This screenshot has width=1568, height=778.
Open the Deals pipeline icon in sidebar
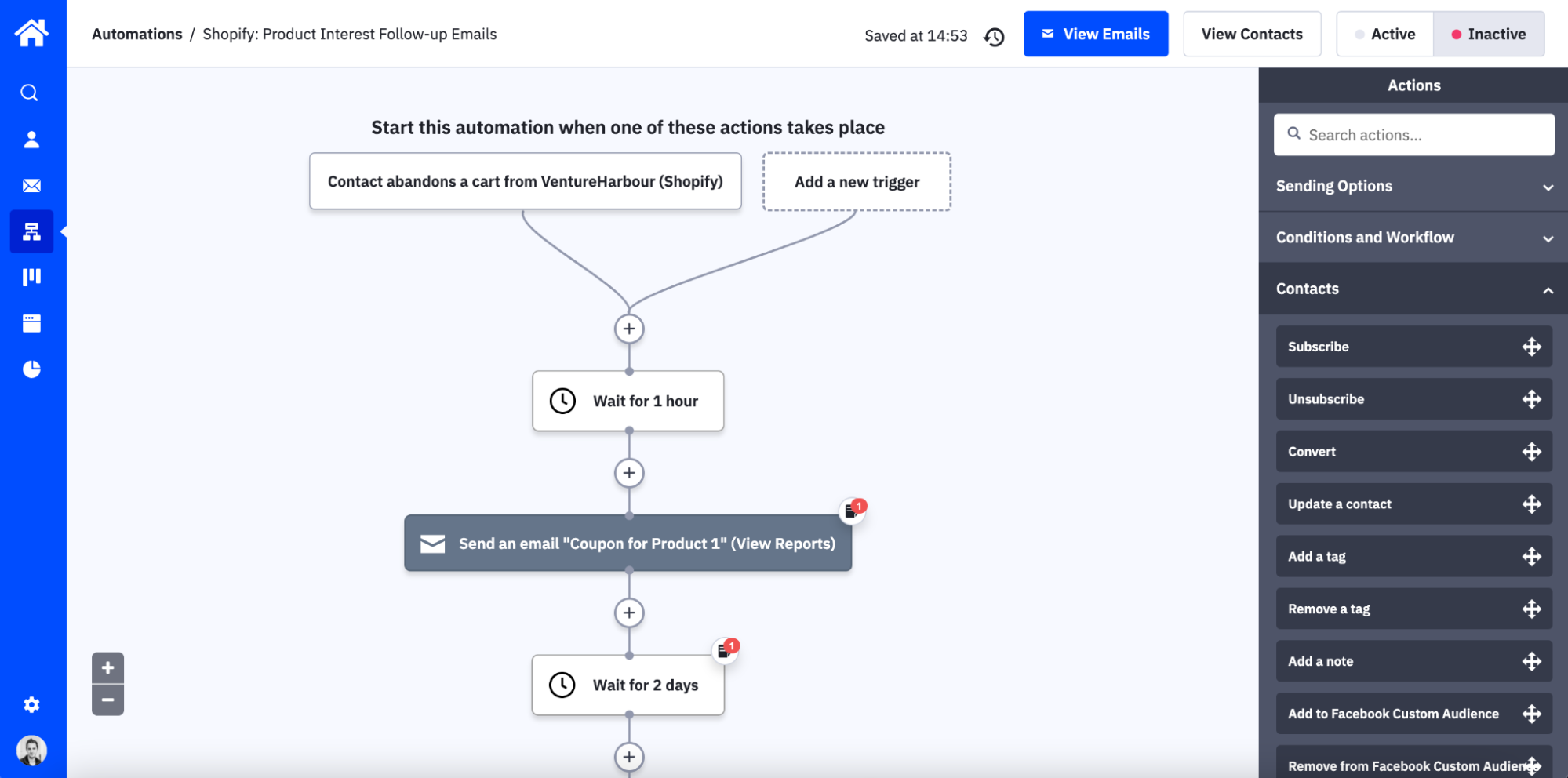pyautogui.click(x=31, y=277)
